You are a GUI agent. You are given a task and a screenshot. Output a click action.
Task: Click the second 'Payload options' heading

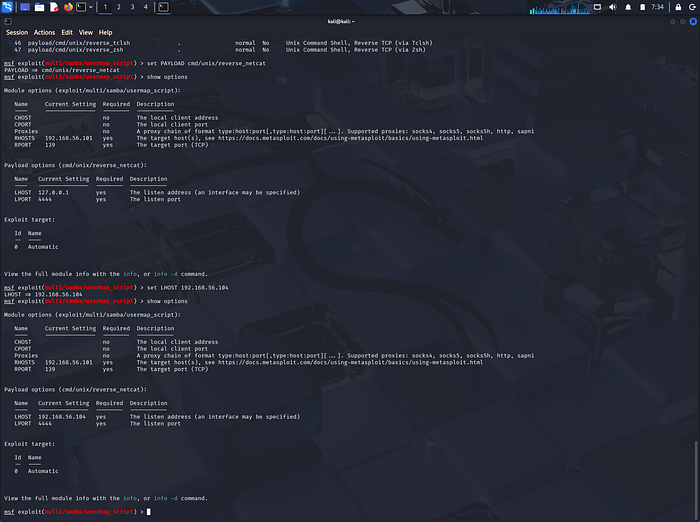(x=75, y=389)
